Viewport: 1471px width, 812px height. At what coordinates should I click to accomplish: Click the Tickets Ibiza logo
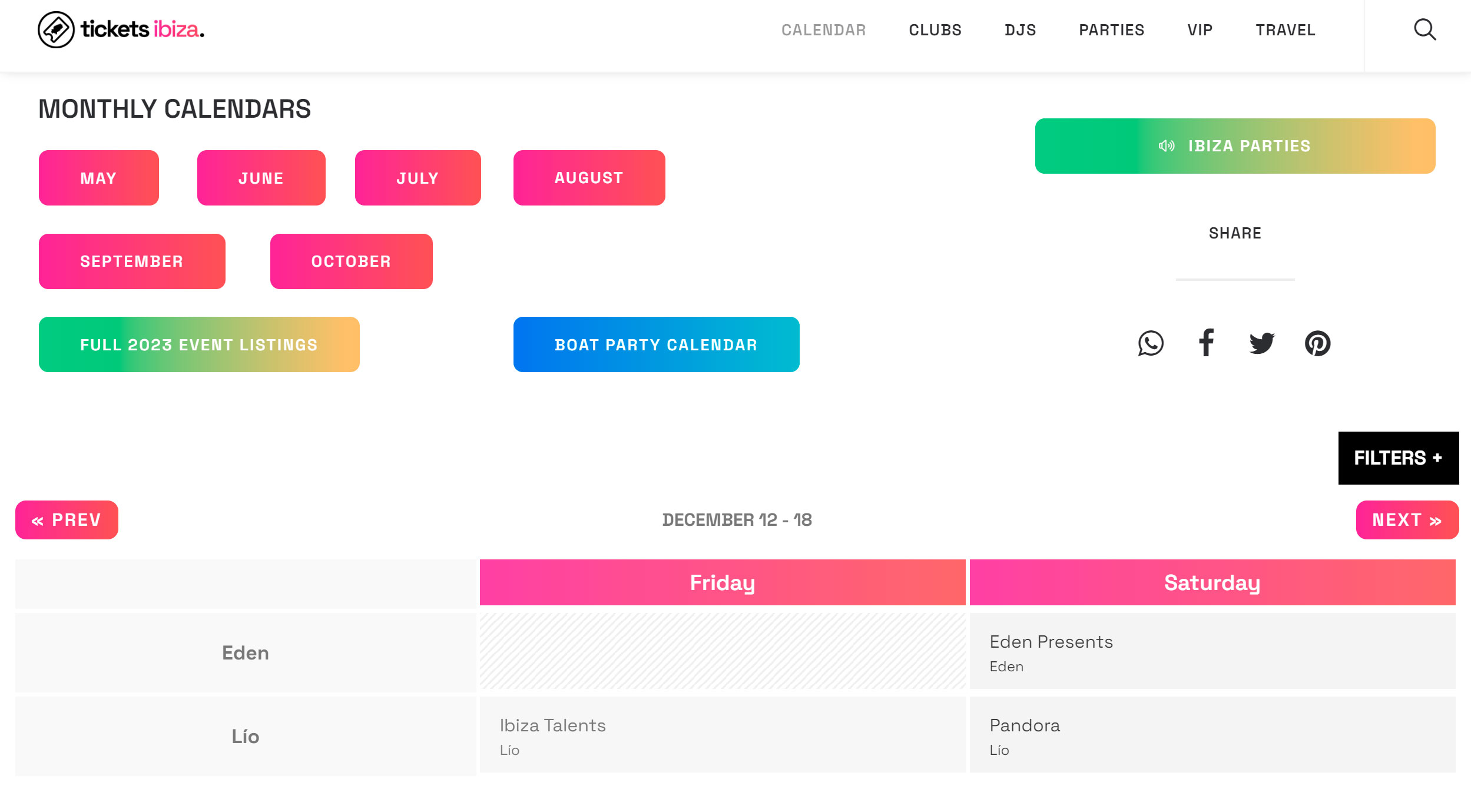[121, 29]
